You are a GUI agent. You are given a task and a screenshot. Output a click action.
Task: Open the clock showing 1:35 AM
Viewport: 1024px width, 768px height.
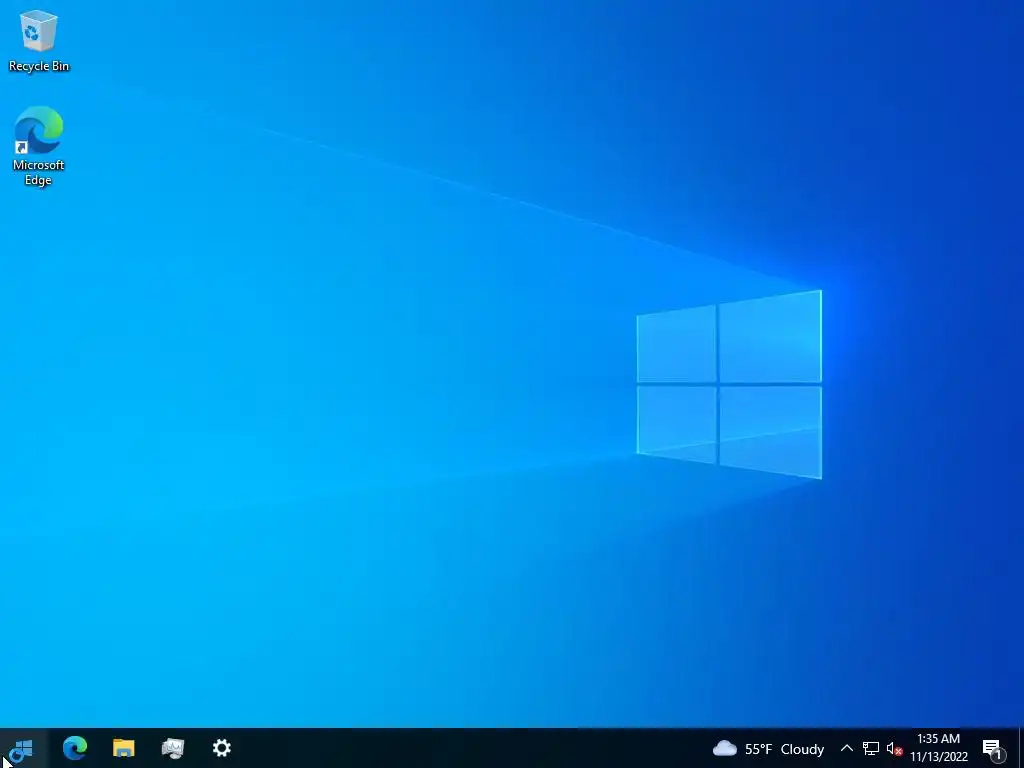(938, 748)
